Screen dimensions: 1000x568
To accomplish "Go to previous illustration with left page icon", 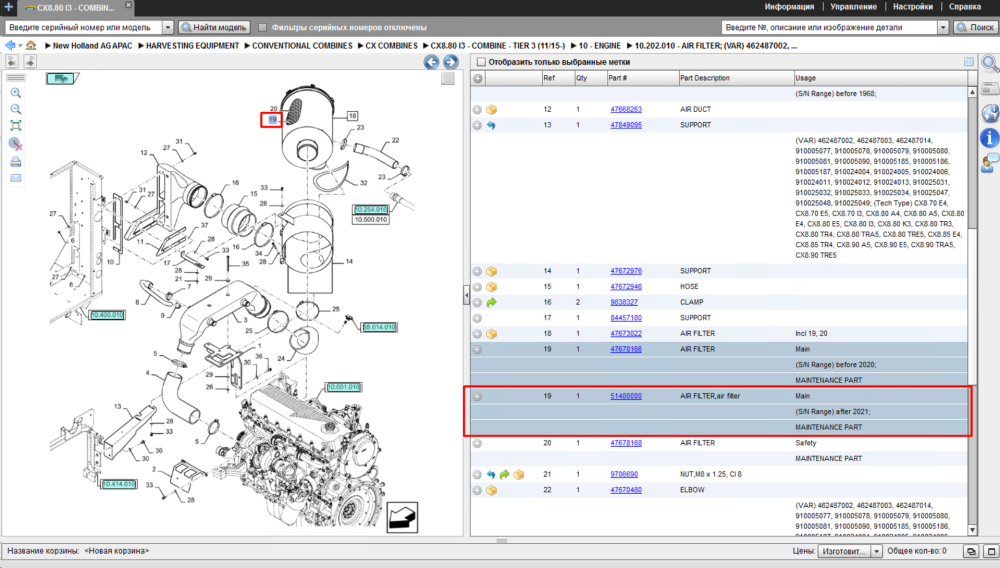I will [12, 61].
